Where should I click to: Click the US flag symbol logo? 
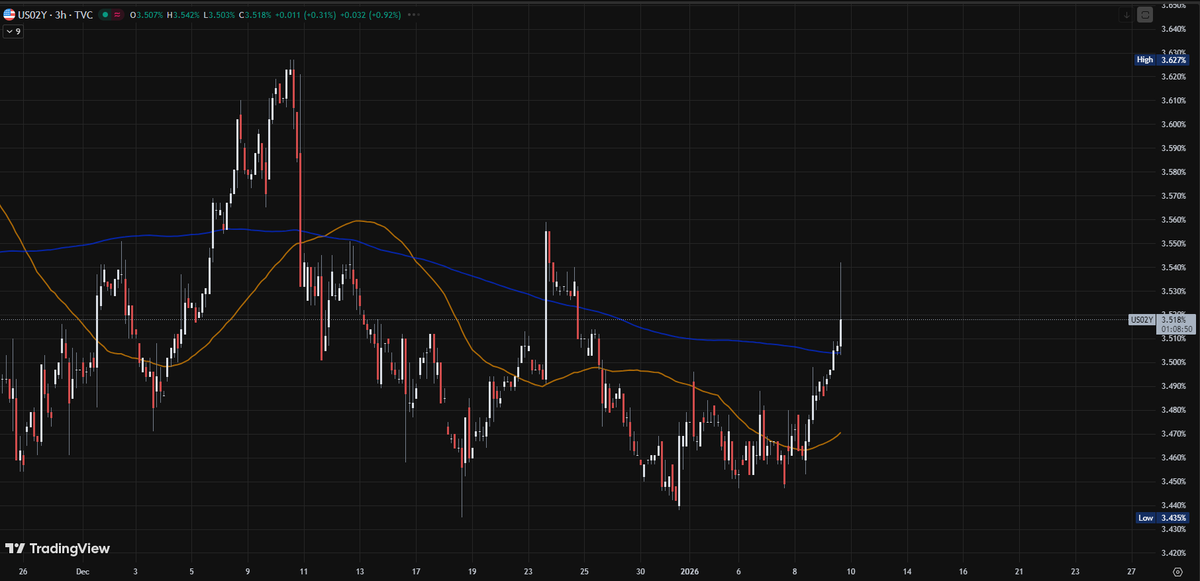pyautogui.click(x=9, y=16)
